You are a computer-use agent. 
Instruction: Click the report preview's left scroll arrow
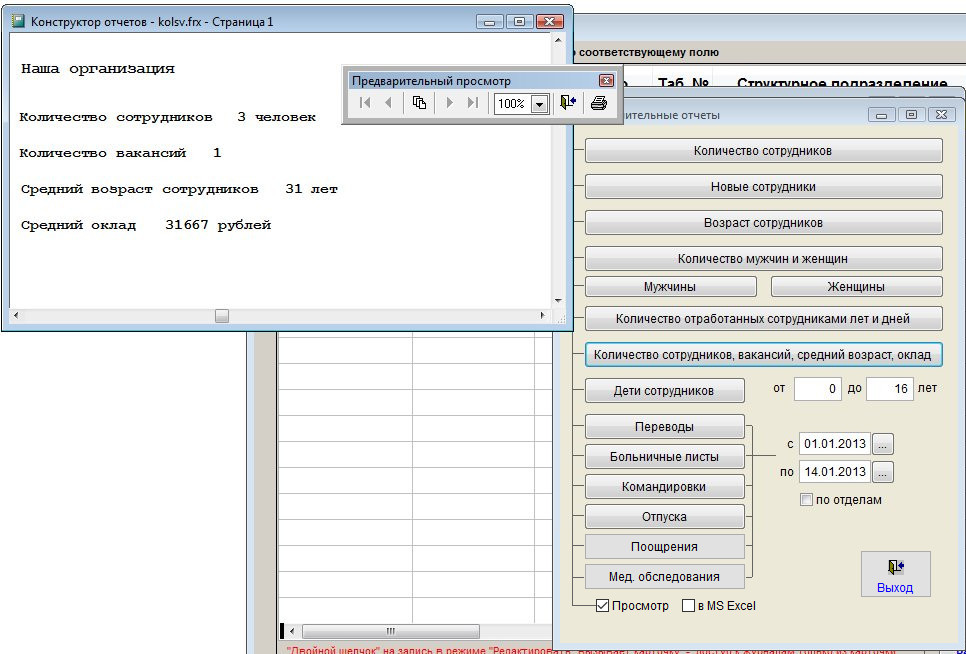point(16,316)
